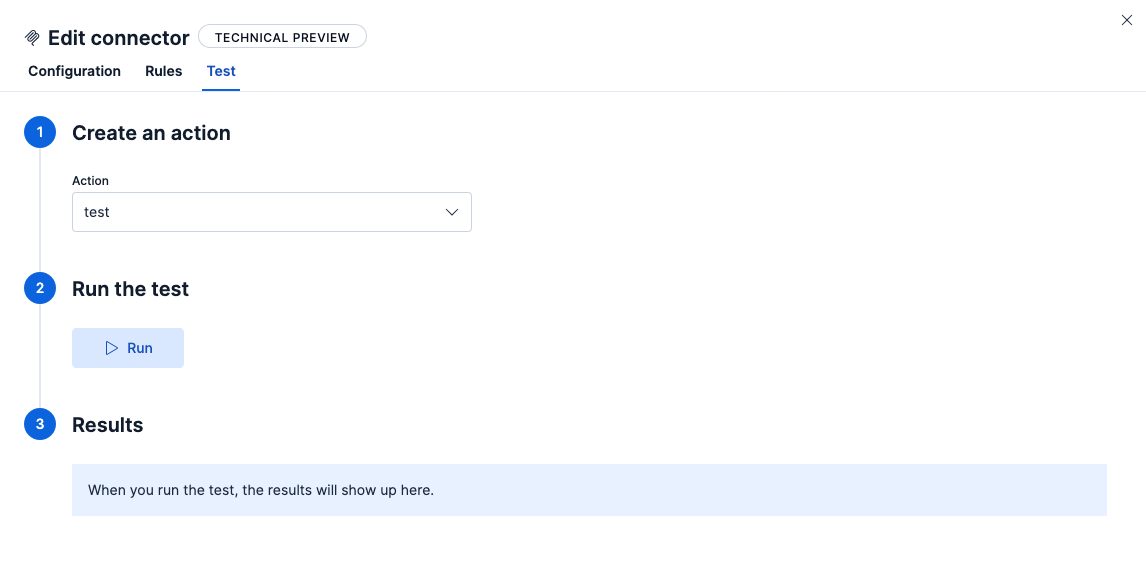Expand the Action select chevron arrow
This screenshot has width=1146, height=587.
[x=452, y=212]
